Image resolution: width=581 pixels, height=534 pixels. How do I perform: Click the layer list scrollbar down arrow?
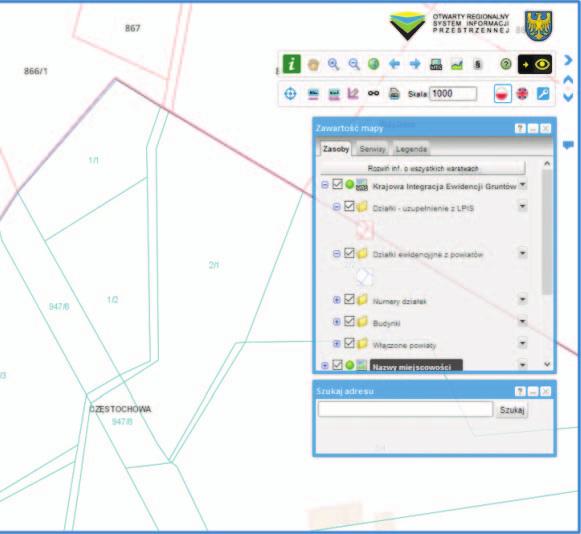pos(547,364)
